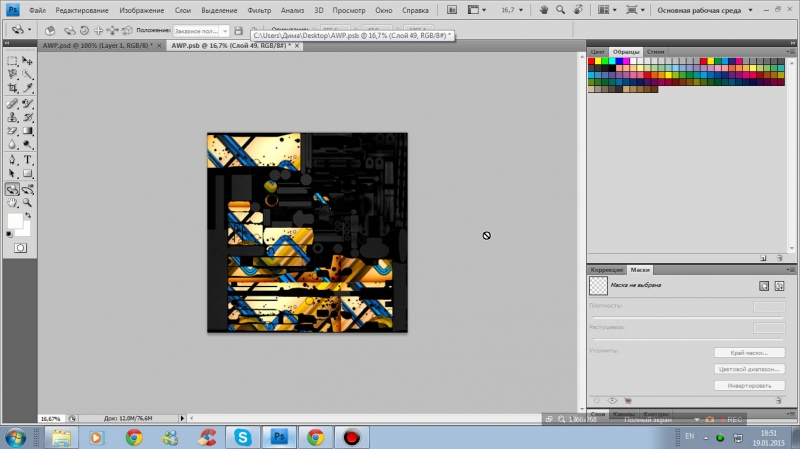Click the Rotate View tool icon

[x=578, y=10]
